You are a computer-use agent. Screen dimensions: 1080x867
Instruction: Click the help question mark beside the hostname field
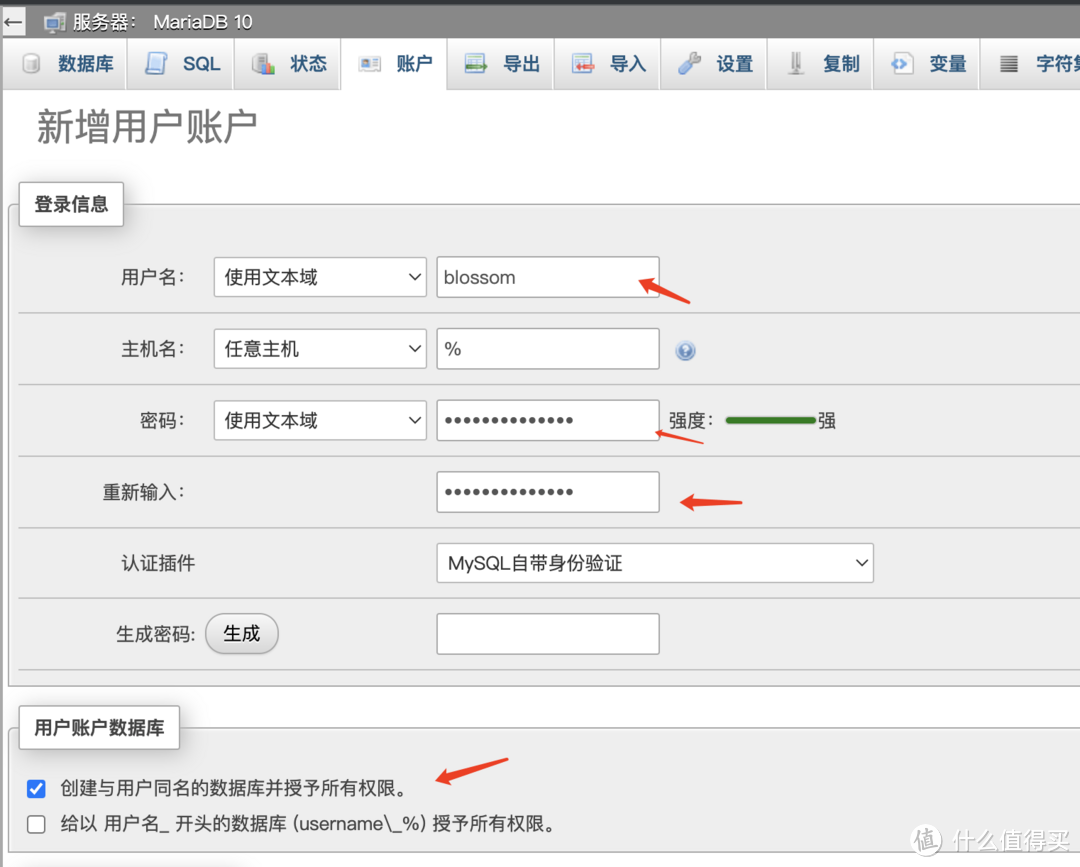(687, 349)
